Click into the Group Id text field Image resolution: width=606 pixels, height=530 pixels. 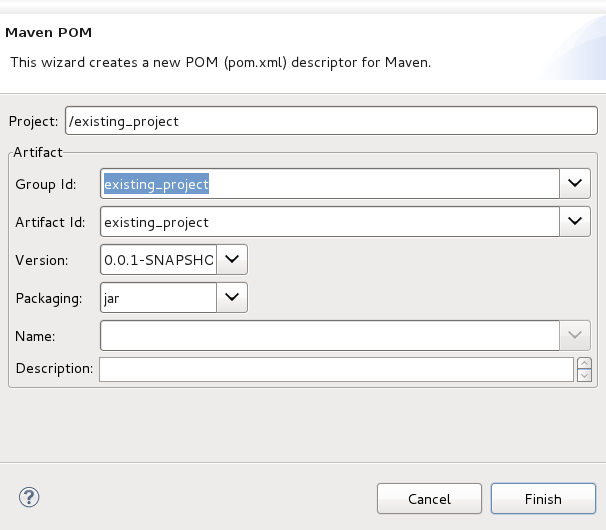pyautogui.click(x=330, y=184)
